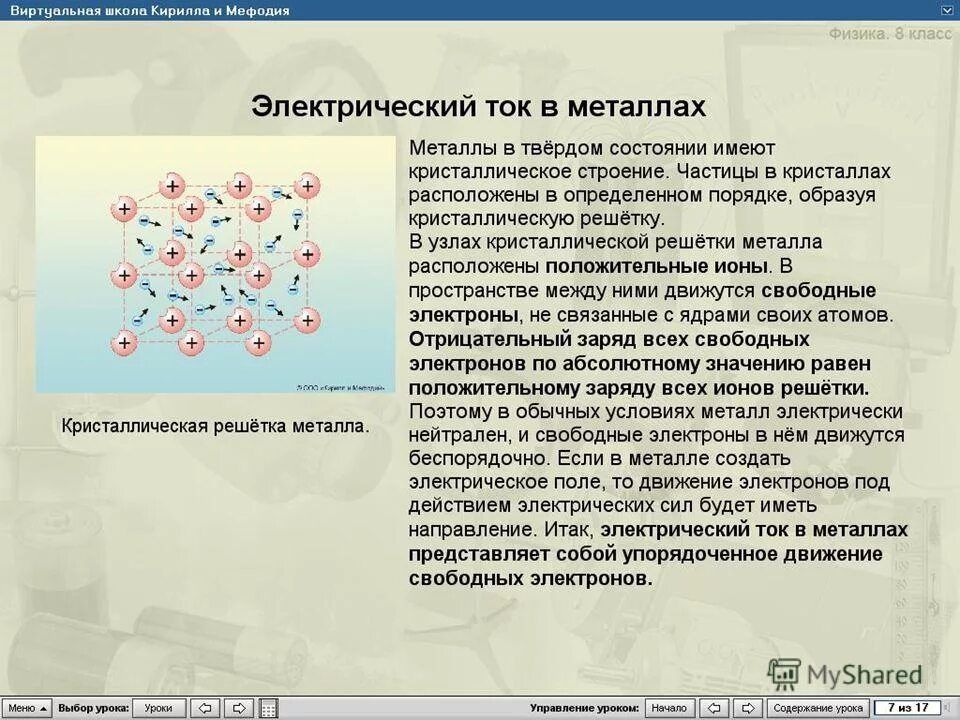Open the Меню dropdown button
Image resolution: width=960 pixels, height=720 pixels.
click(26, 708)
